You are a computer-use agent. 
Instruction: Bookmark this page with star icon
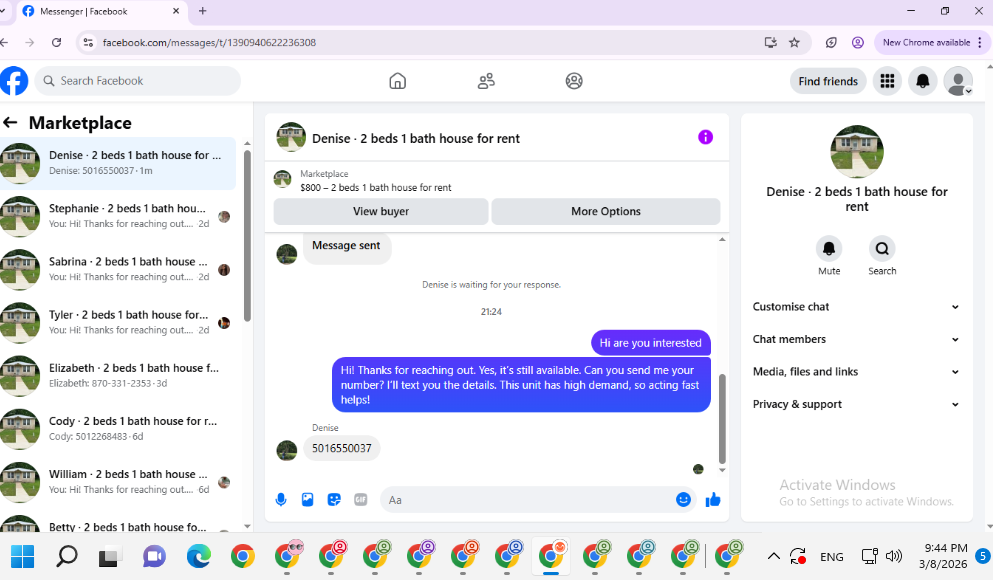tap(794, 42)
